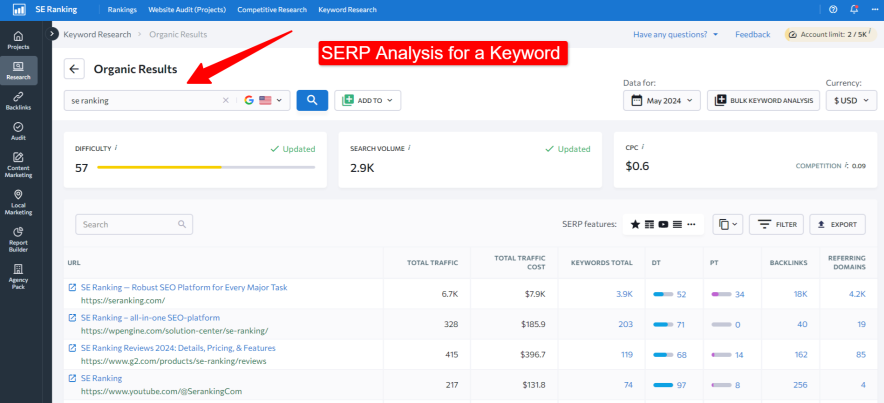
Task: Click the Account limit 2 / 5K badge
Action: (x=832, y=34)
